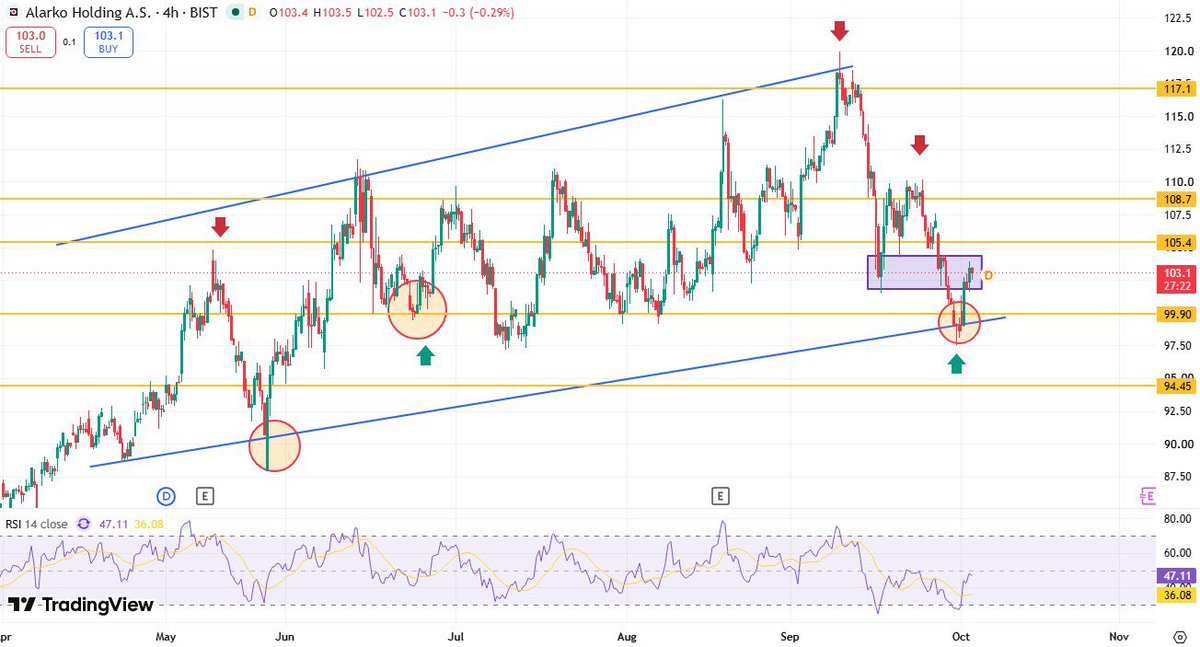Click the SELL 103.0 button
Image resolution: width=1200 pixels, height=647 pixels.
pyautogui.click(x=30, y=42)
